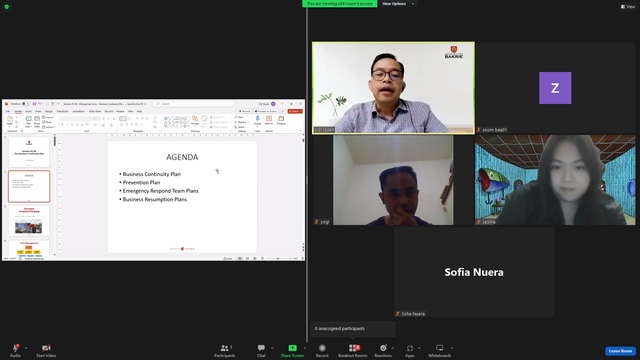Click Present in Teams button
Image resolution: width=640 pixels, height=360 pixels.
point(266,111)
